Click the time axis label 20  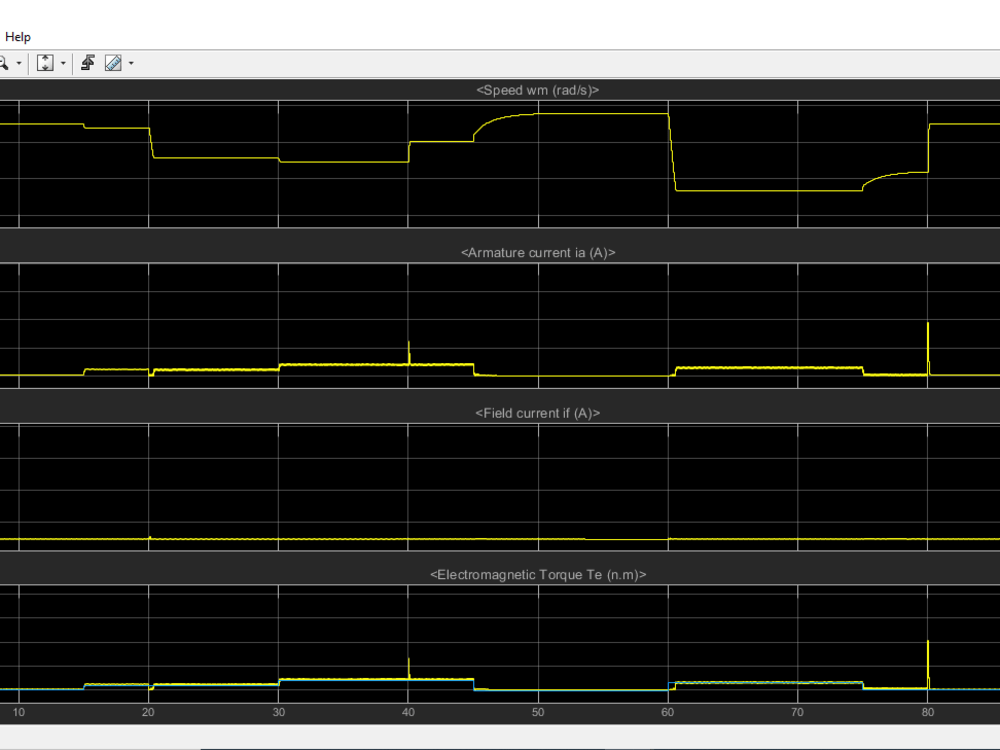[x=148, y=712]
